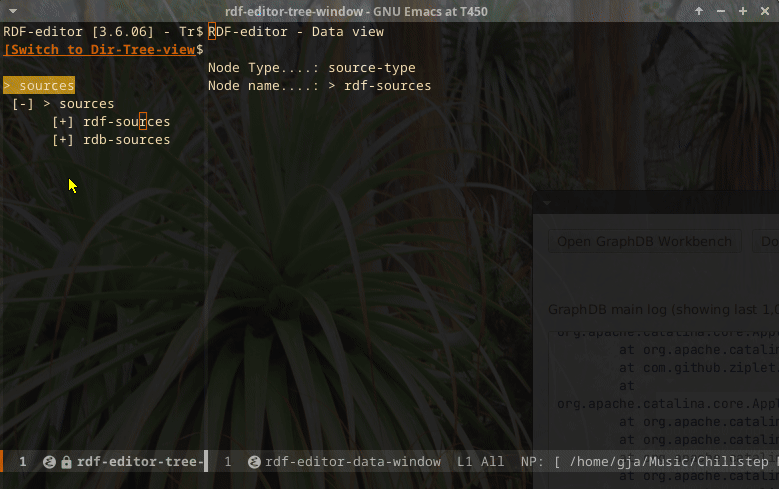Click the lock icon in the mode line
Image resolution: width=779 pixels, height=489 pixels.
coord(66,462)
